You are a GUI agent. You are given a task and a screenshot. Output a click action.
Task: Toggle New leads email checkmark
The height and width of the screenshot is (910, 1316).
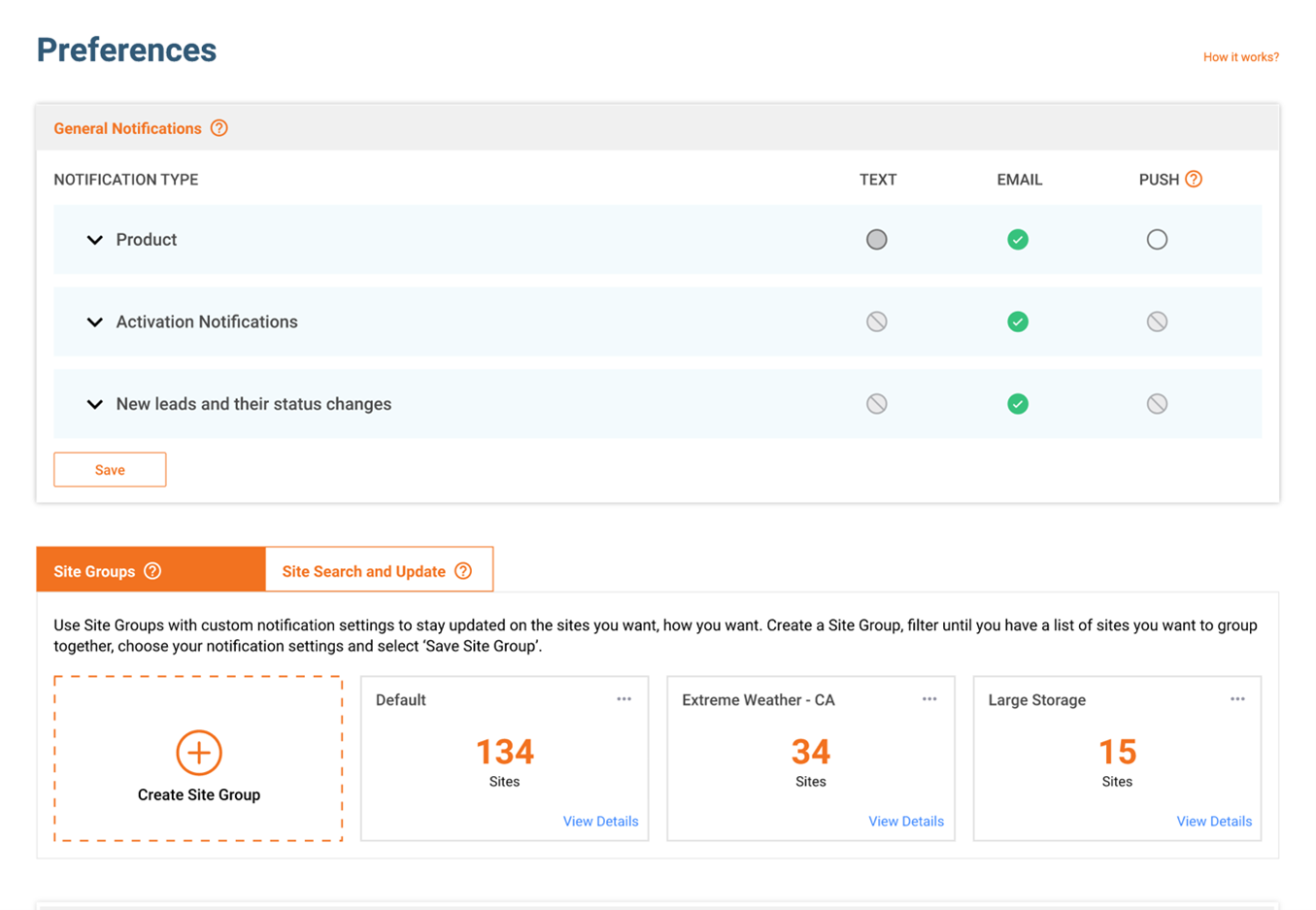1018,404
